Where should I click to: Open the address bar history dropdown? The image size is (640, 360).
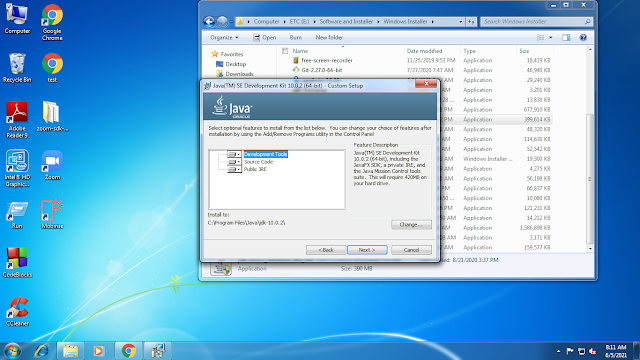[x=460, y=22]
